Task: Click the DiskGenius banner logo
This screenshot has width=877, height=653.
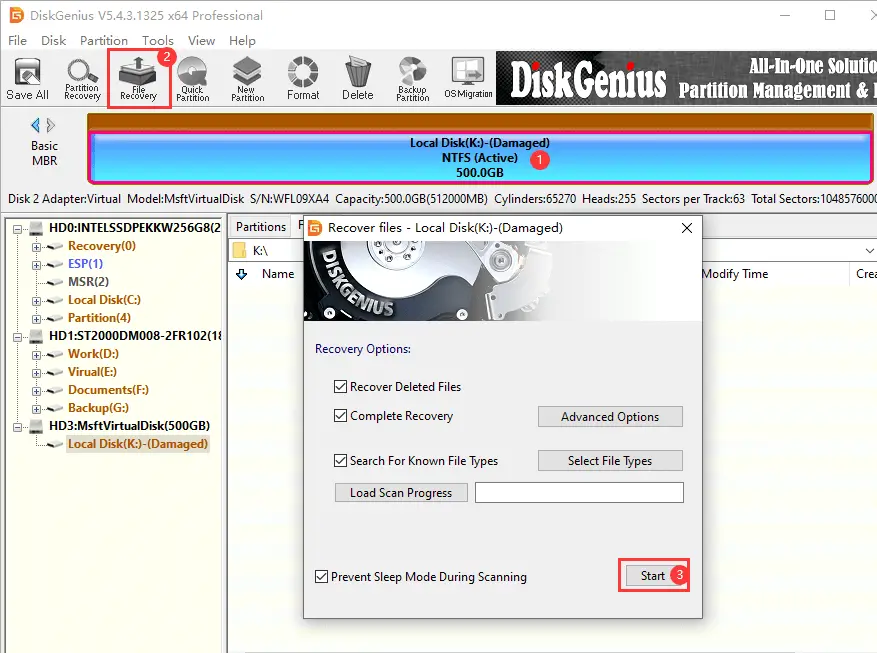Action: pyautogui.click(x=588, y=79)
